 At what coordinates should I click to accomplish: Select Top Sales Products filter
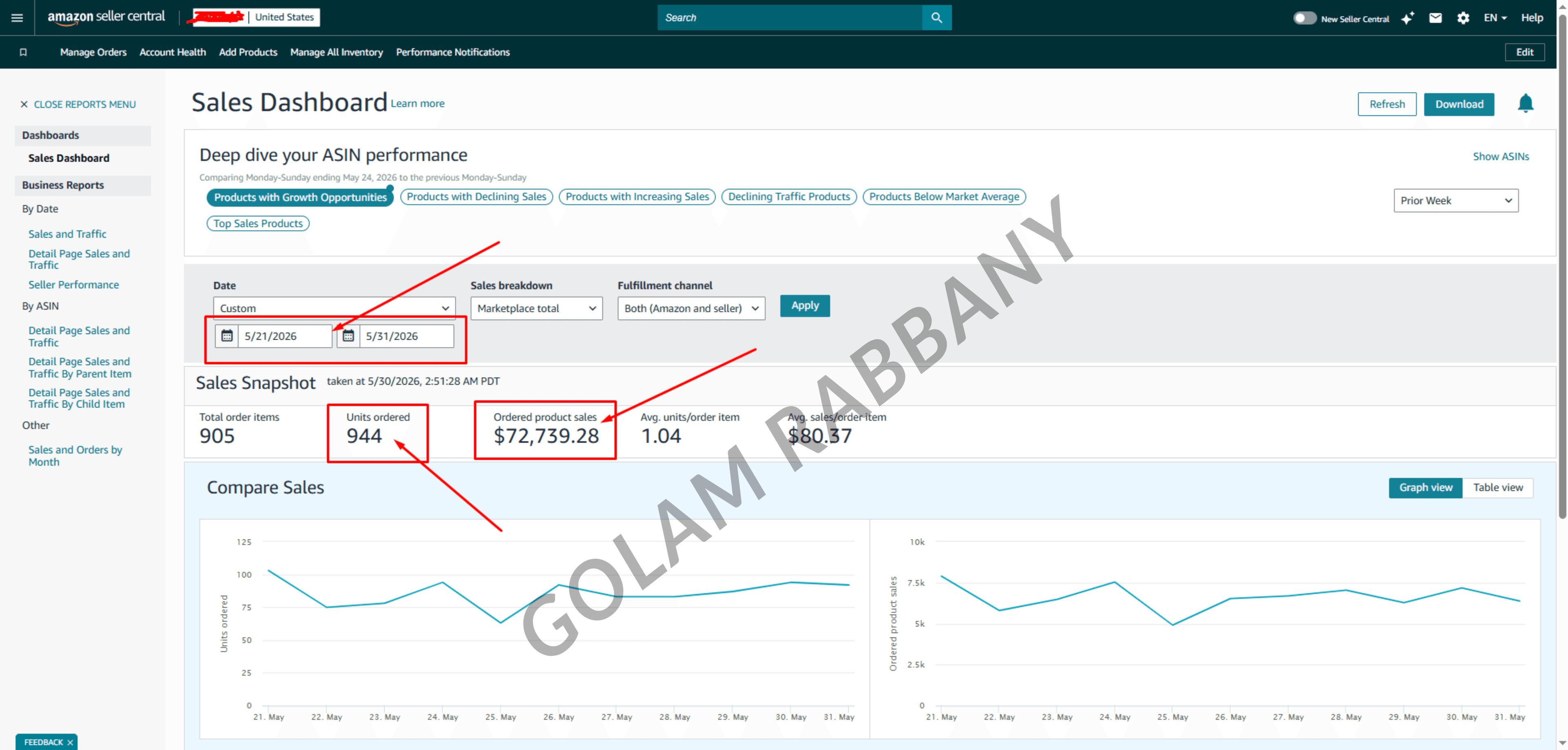pos(258,223)
